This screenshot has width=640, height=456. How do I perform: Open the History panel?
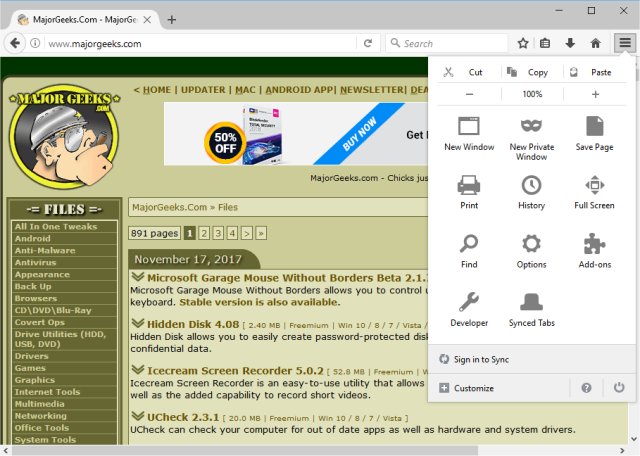[531, 192]
